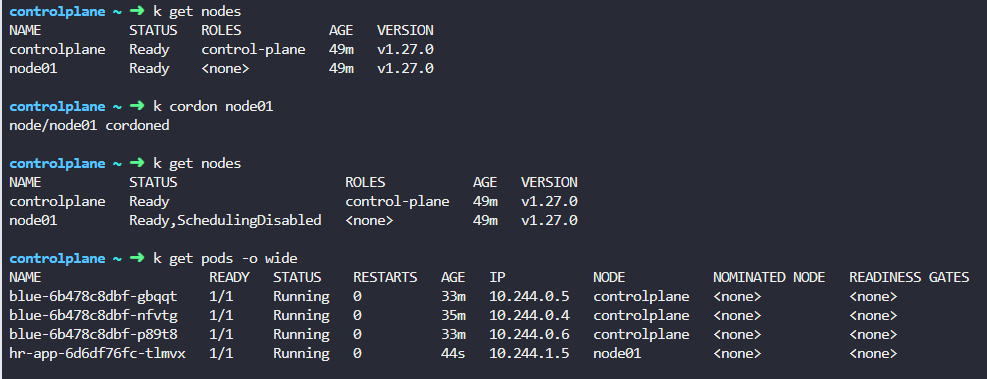Select IP address 10.244.1.5

[x=529, y=354]
